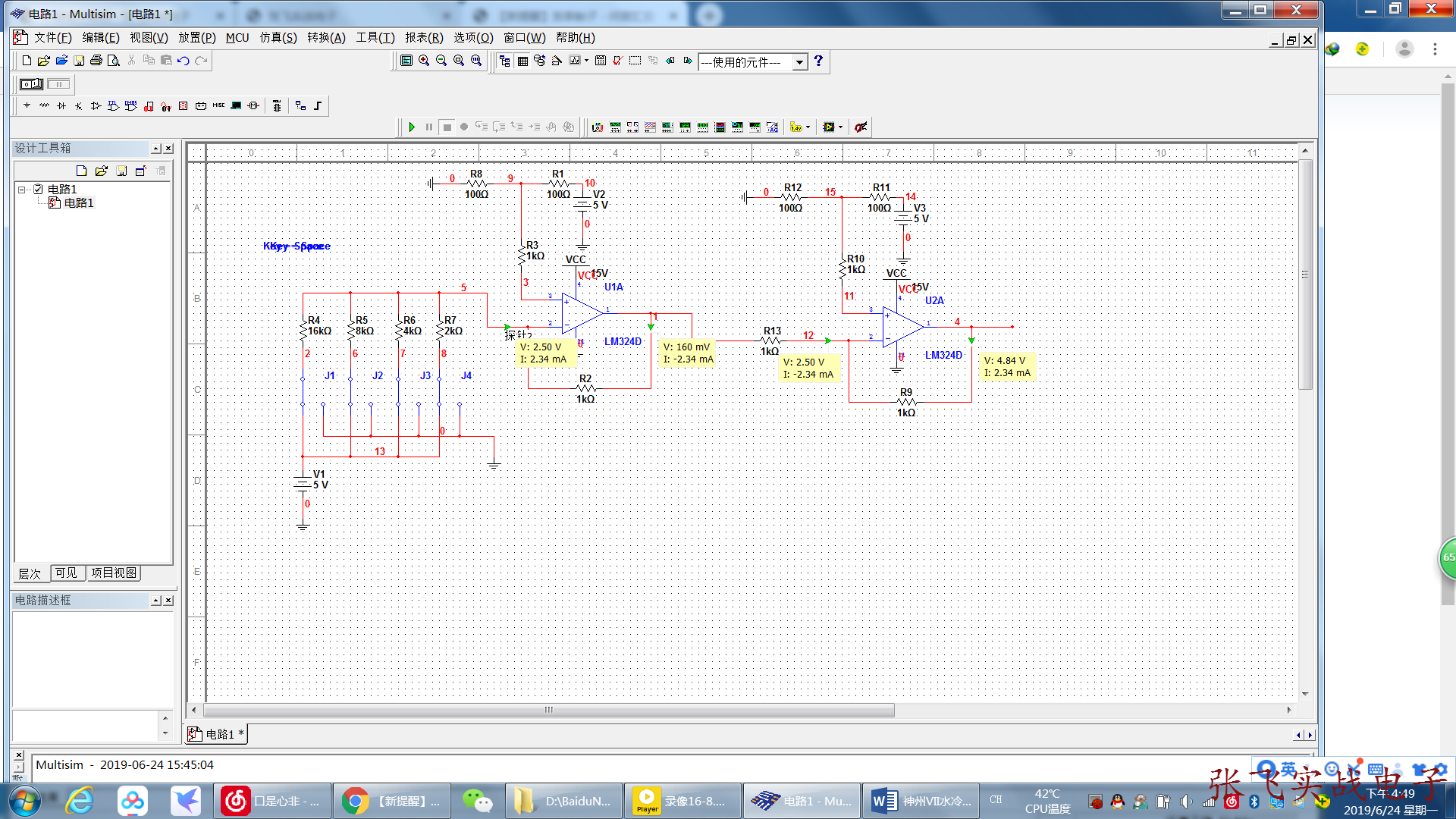The width and height of the screenshot is (1456, 819).
Task: Toggle full screen view icon
Action: click(406, 61)
